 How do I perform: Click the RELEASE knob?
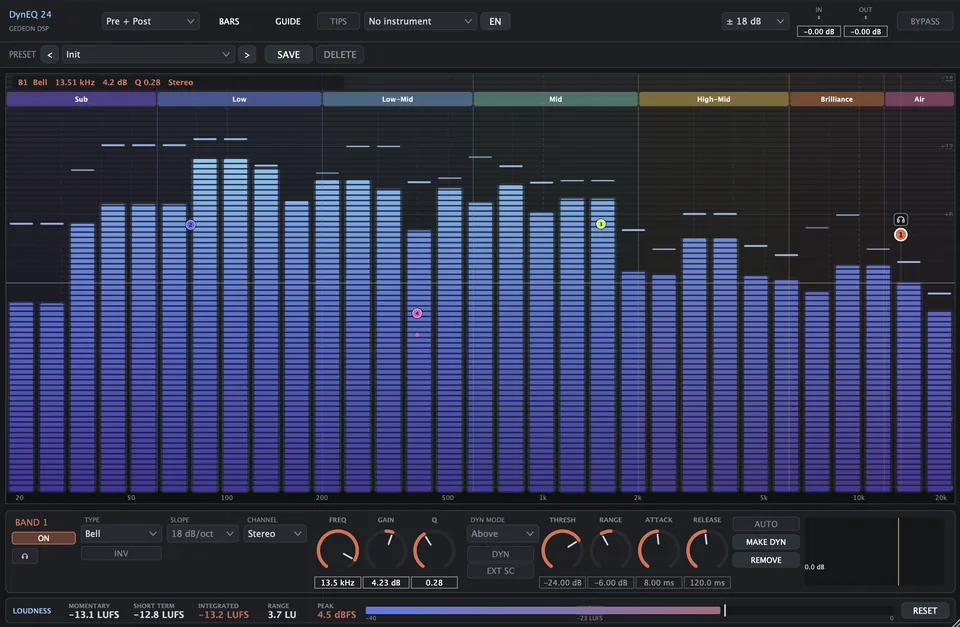[707, 550]
